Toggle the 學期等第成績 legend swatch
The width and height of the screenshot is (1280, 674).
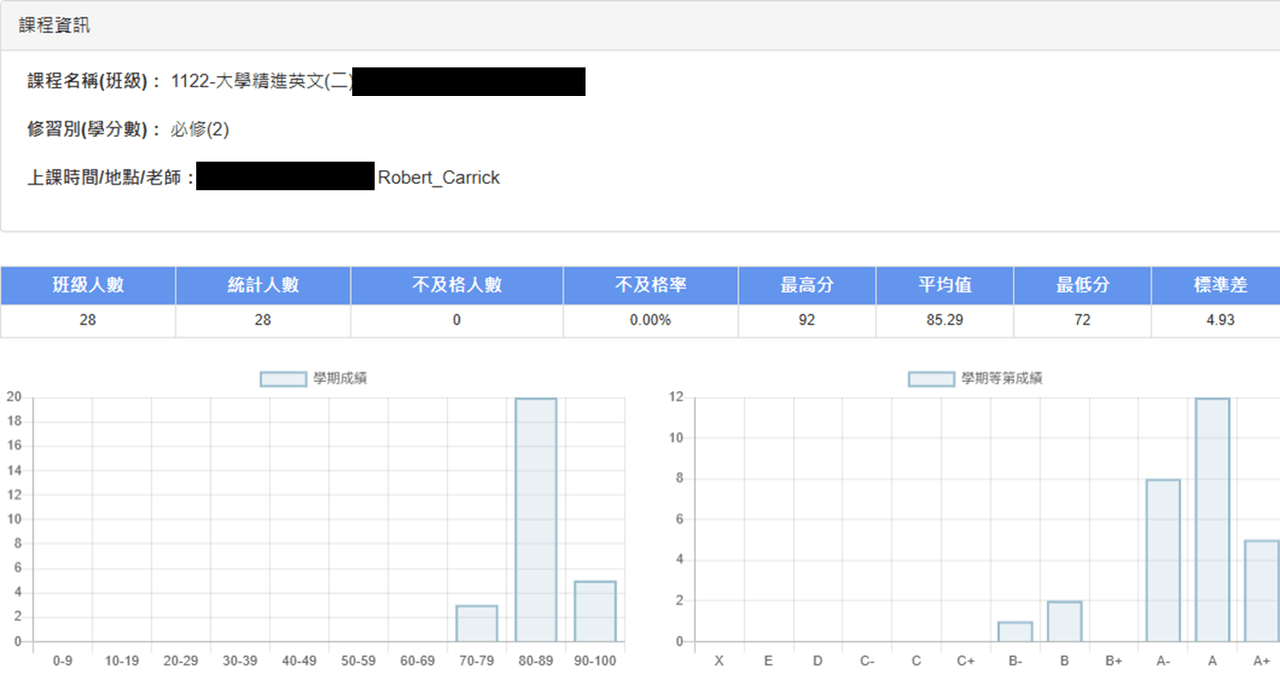[931, 379]
